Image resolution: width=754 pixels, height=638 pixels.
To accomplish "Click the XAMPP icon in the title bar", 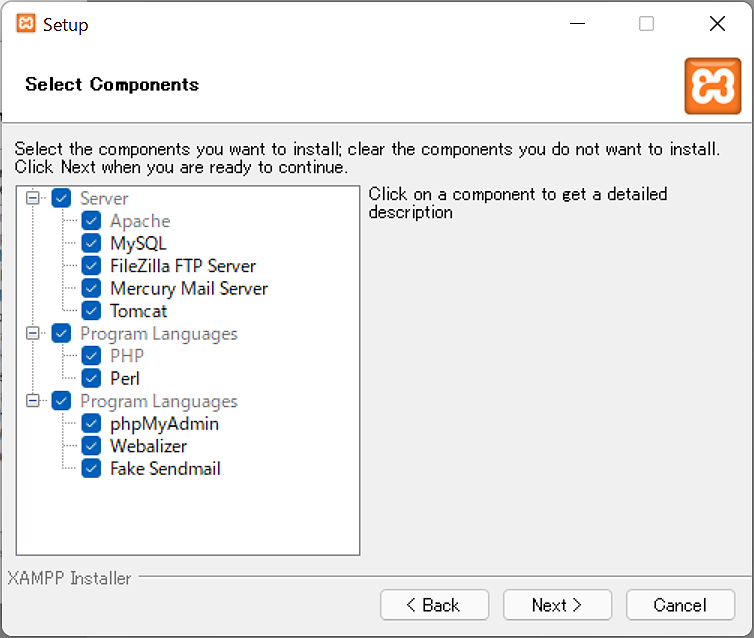I will (27, 24).
